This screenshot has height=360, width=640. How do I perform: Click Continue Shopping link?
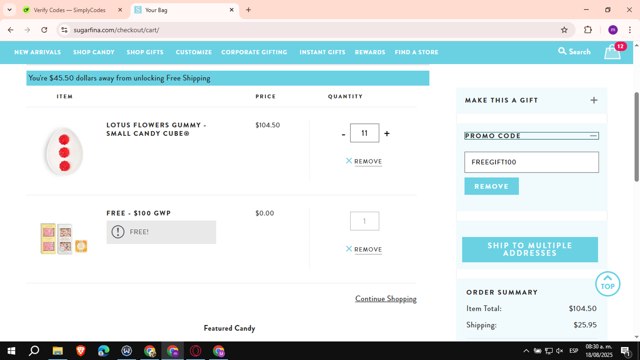tap(386, 299)
